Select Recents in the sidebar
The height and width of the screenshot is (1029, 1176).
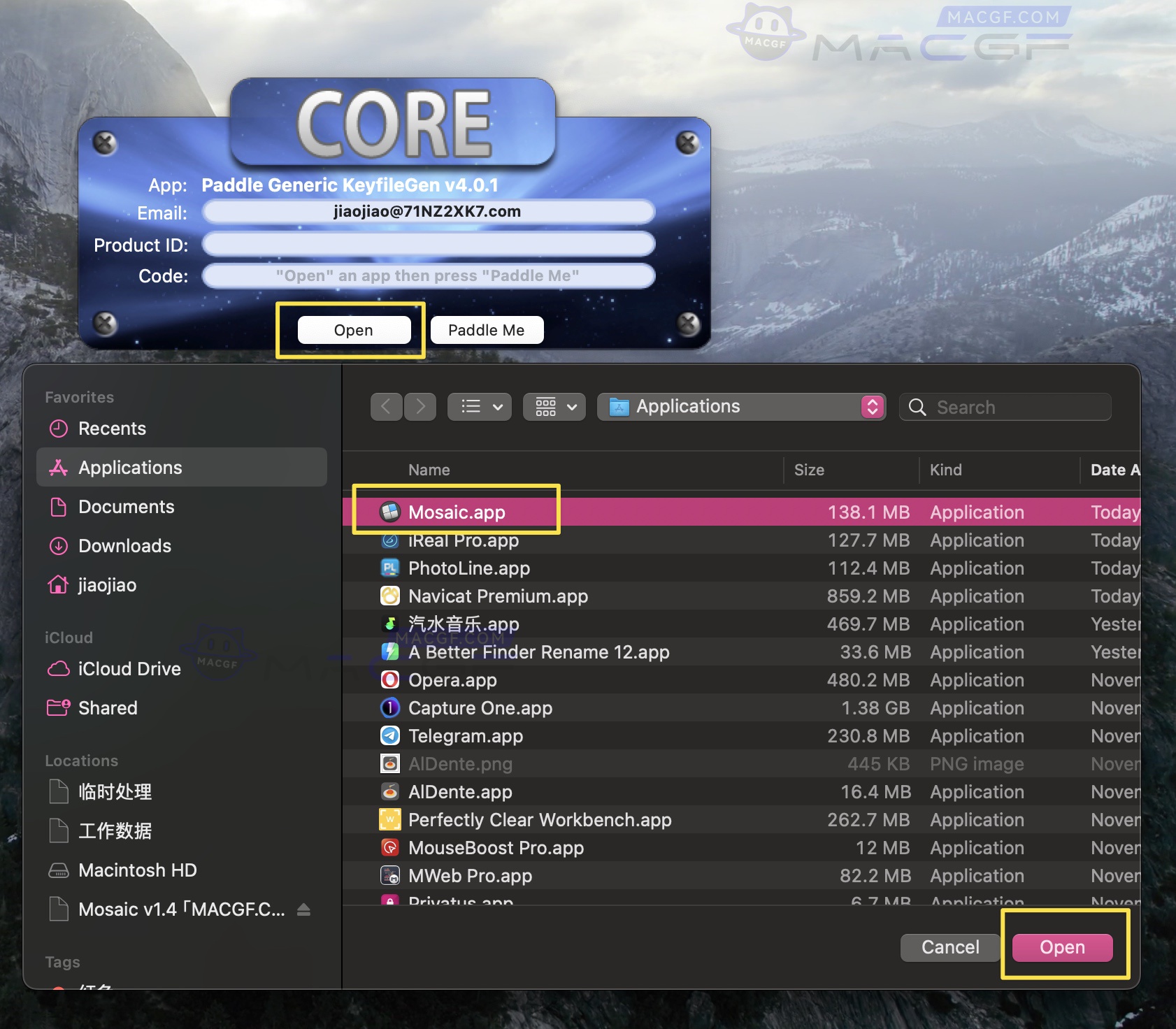coord(112,429)
